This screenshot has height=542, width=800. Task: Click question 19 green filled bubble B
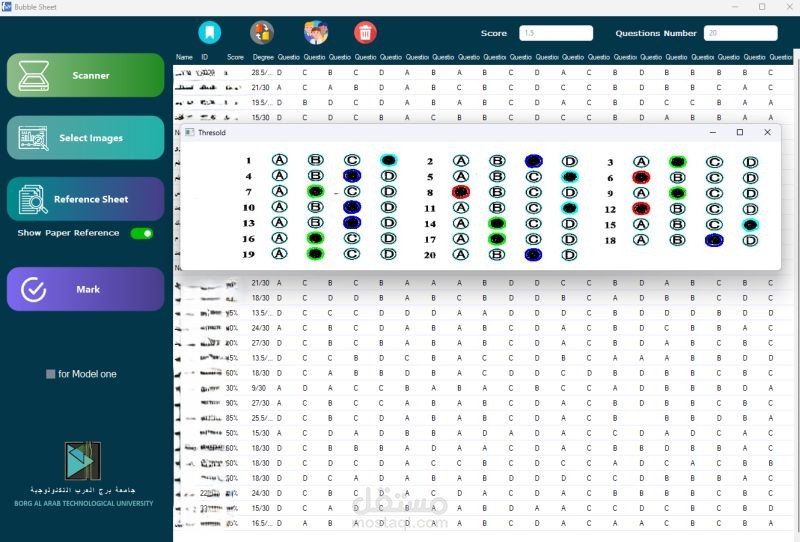point(316,254)
